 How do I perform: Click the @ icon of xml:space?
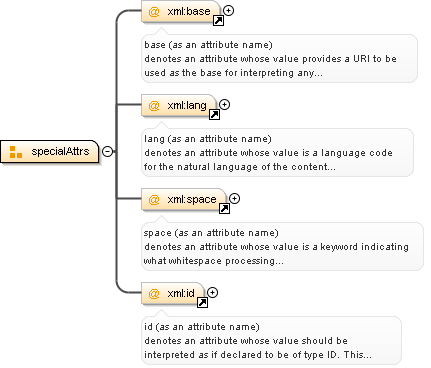pyautogui.click(x=154, y=200)
